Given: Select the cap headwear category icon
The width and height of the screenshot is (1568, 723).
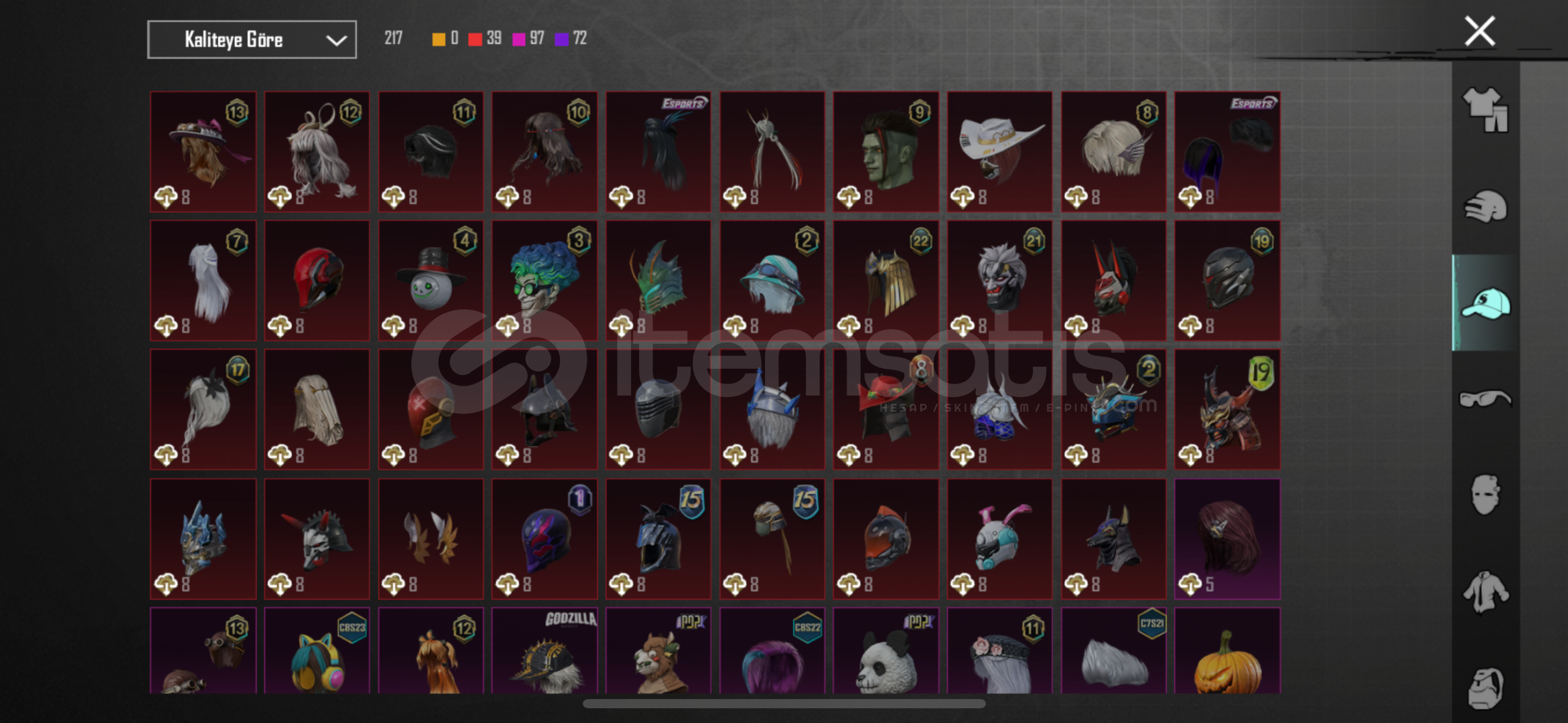Looking at the screenshot, I should [1485, 303].
